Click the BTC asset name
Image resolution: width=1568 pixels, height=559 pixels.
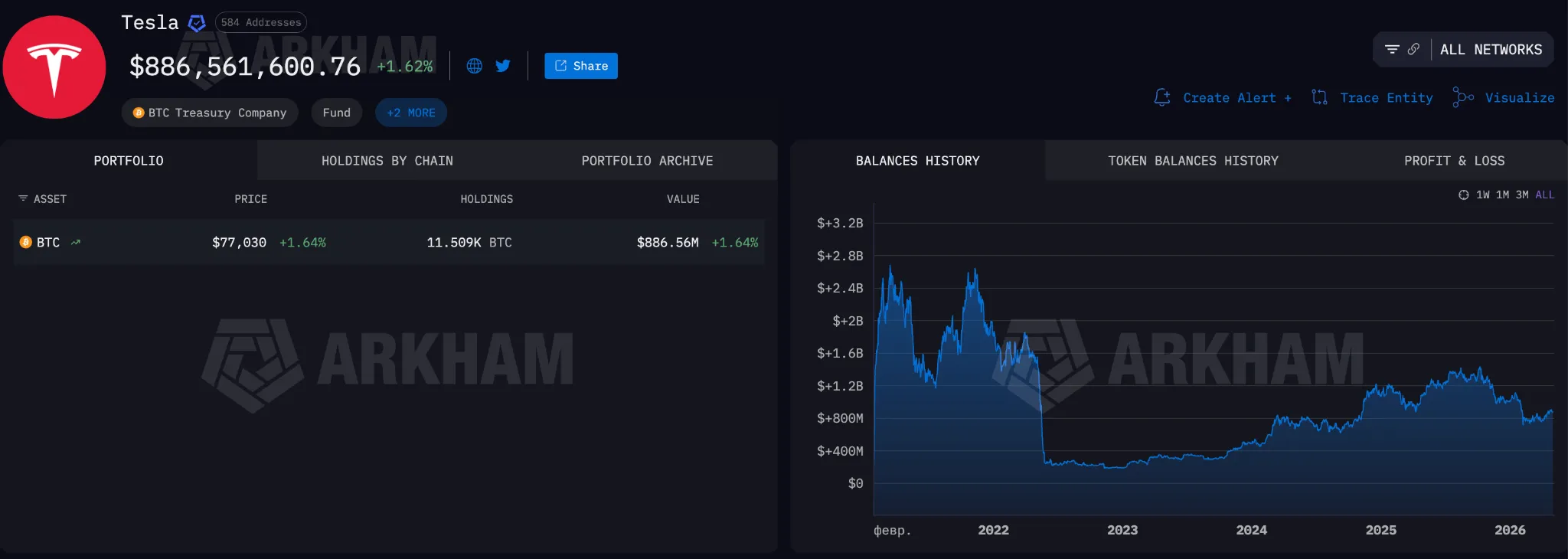pyautogui.click(x=48, y=243)
